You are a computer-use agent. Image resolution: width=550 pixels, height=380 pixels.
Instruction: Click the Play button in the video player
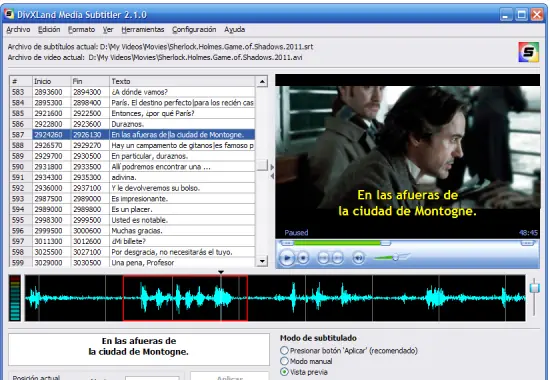[287, 258]
